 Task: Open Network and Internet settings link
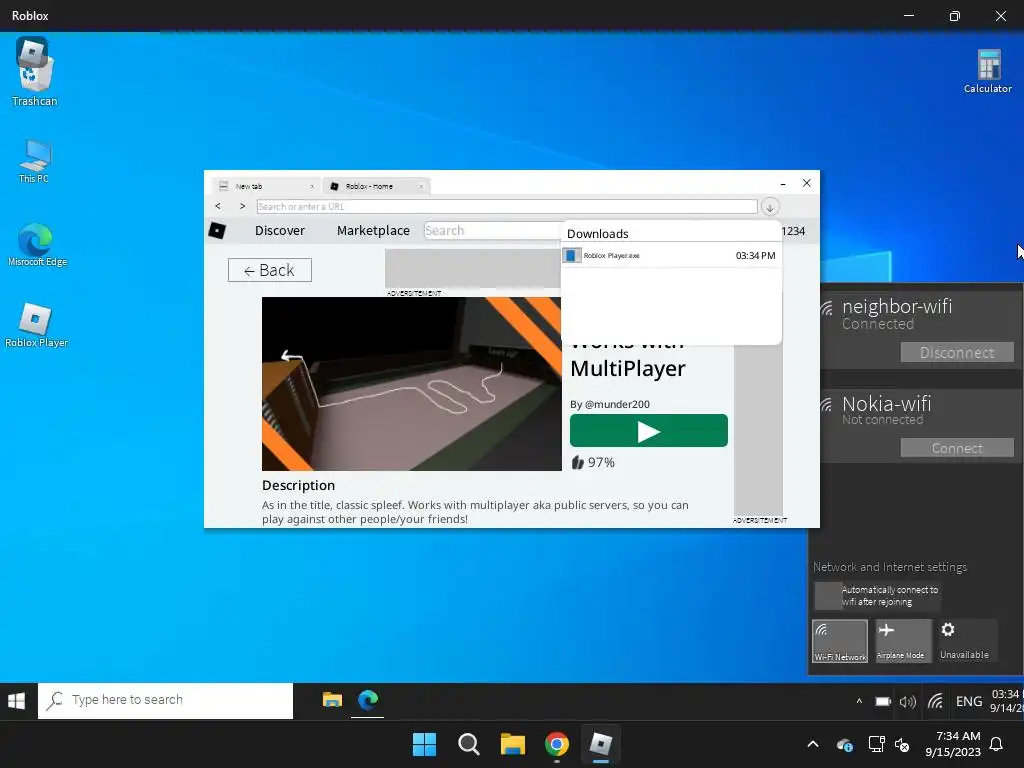point(889,567)
